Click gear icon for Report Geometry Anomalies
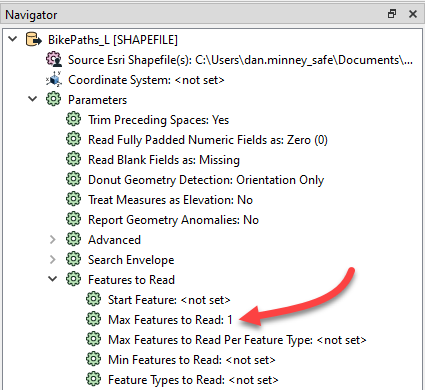The width and height of the screenshot is (425, 390). [x=73, y=219]
